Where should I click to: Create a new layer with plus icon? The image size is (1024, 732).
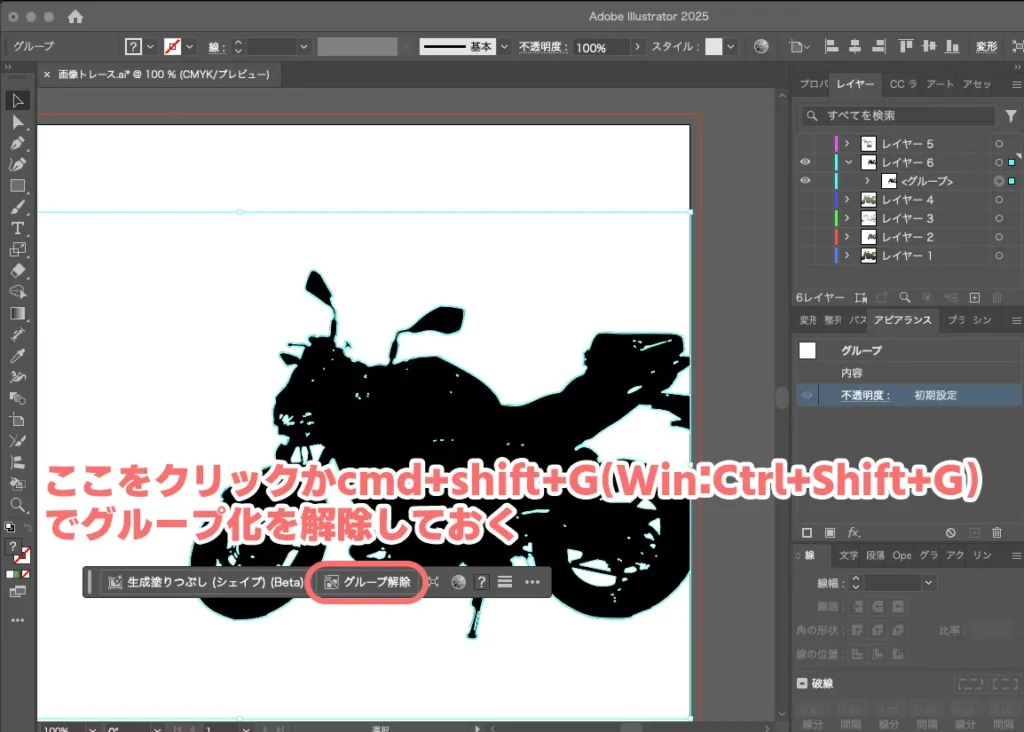(974, 297)
